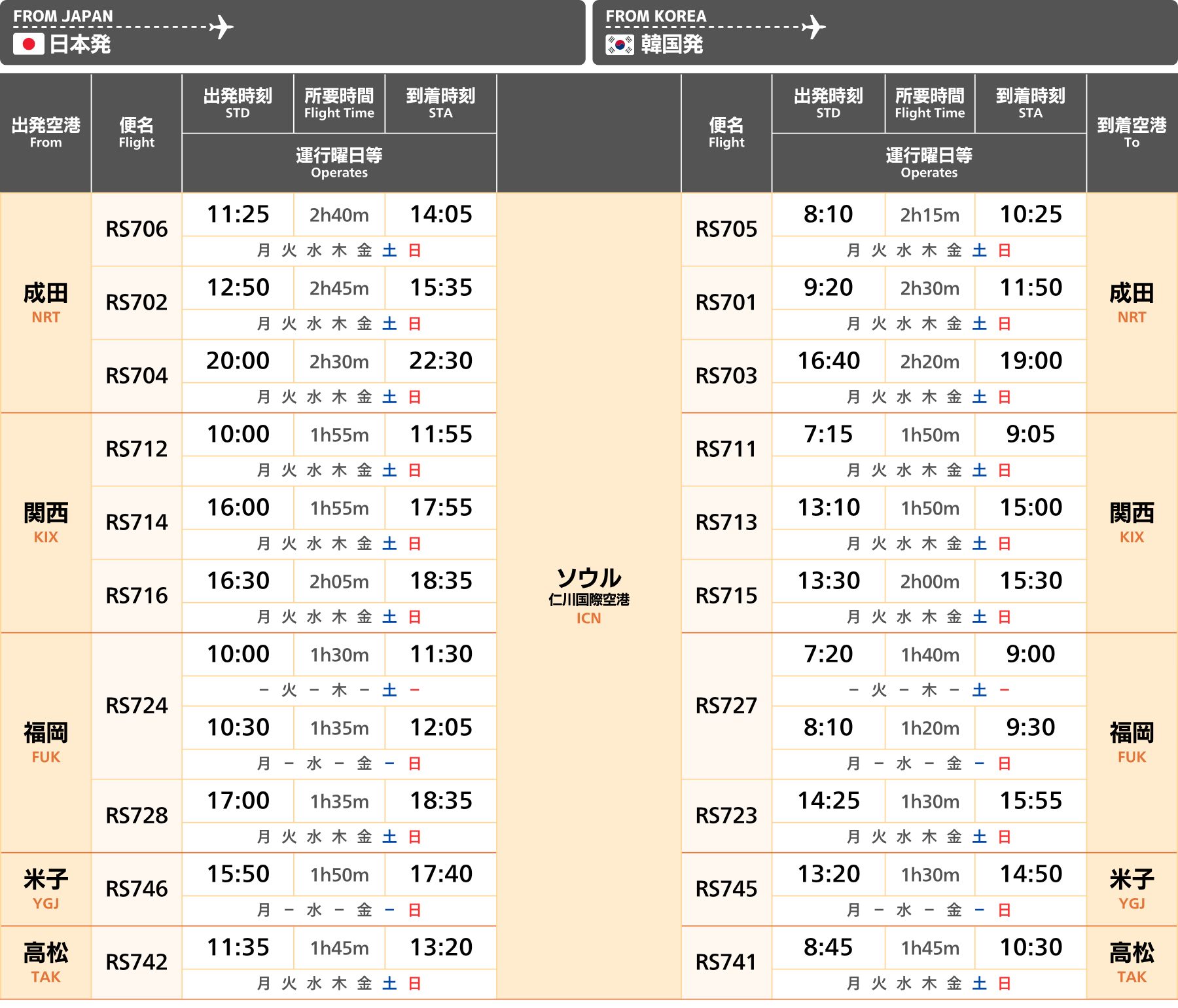
Task: Click flight number RS706
Action: [137, 229]
